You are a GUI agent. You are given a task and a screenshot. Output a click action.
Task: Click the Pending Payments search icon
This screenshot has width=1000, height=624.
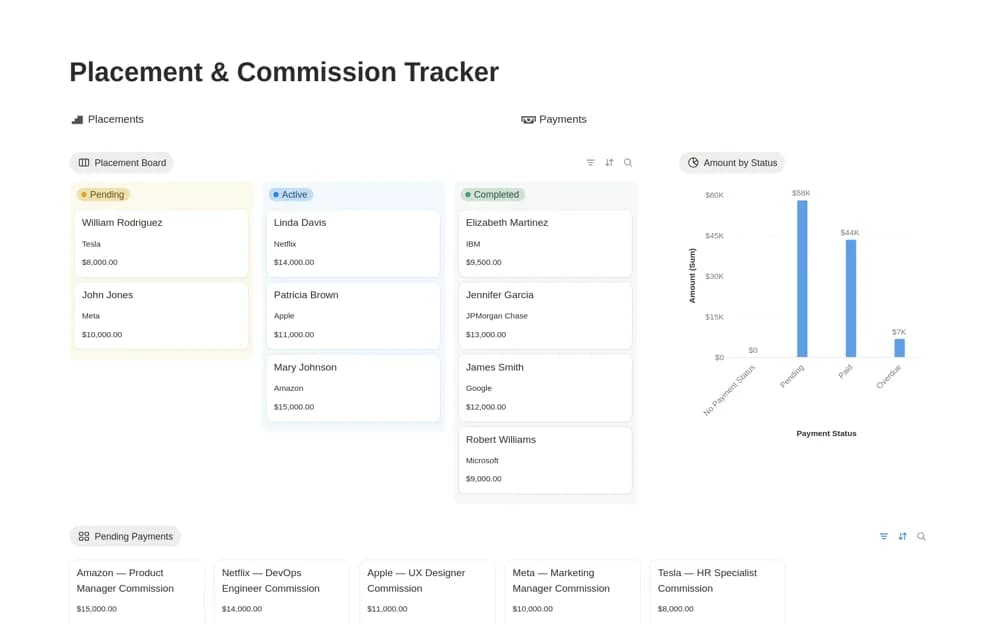(922, 537)
